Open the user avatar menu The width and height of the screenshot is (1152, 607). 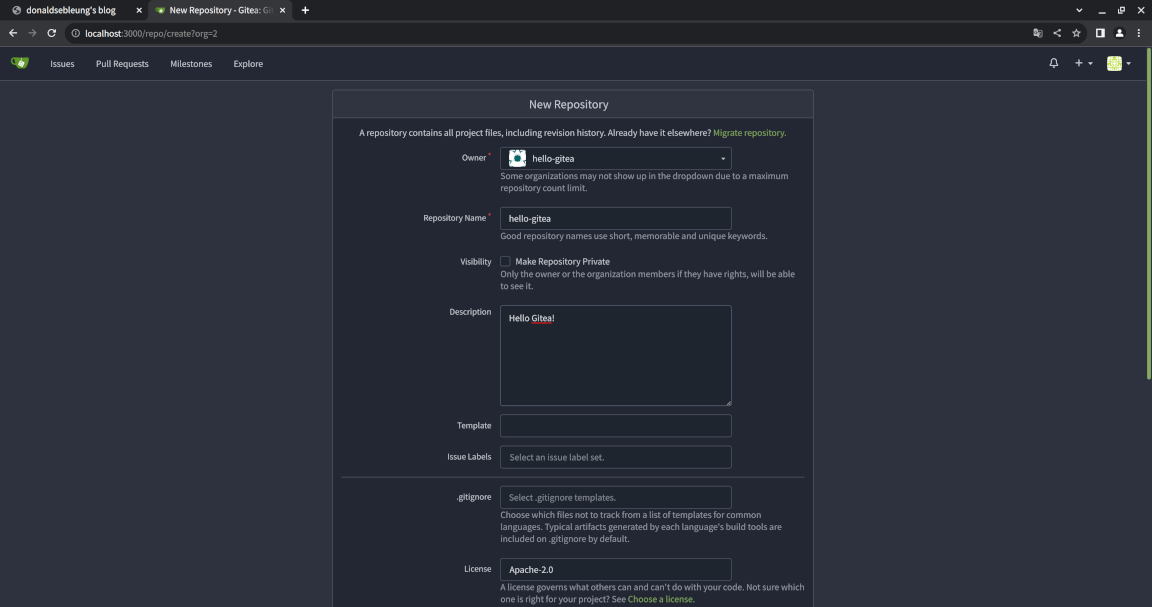[x=1119, y=63]
